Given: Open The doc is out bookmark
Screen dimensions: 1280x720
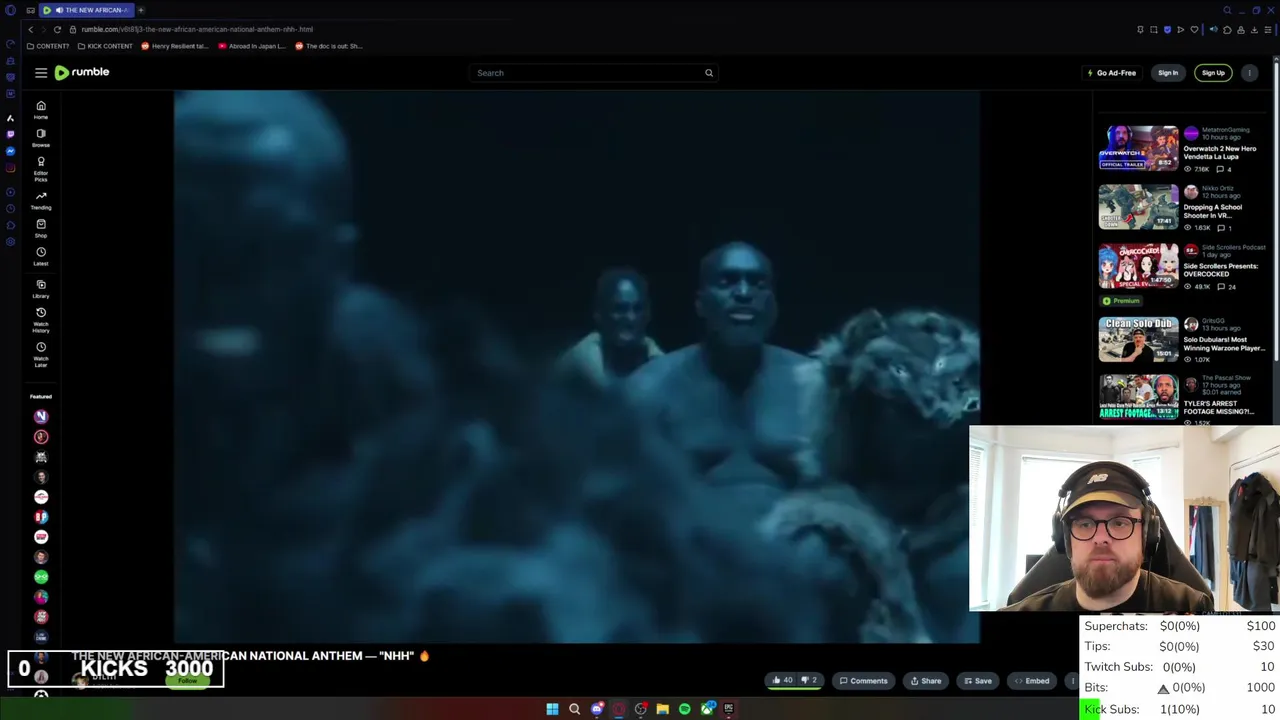Looking at the screenshot, I should (329, 46).
